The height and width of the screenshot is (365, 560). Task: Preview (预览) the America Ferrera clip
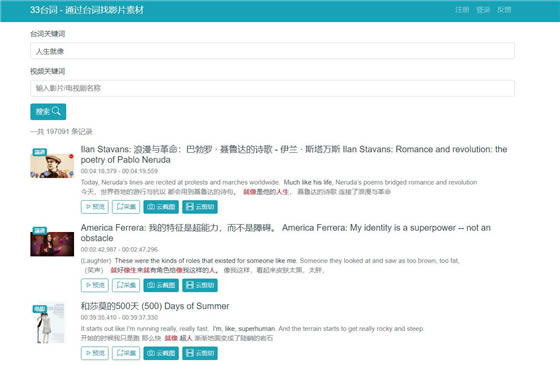pos(95,285)
